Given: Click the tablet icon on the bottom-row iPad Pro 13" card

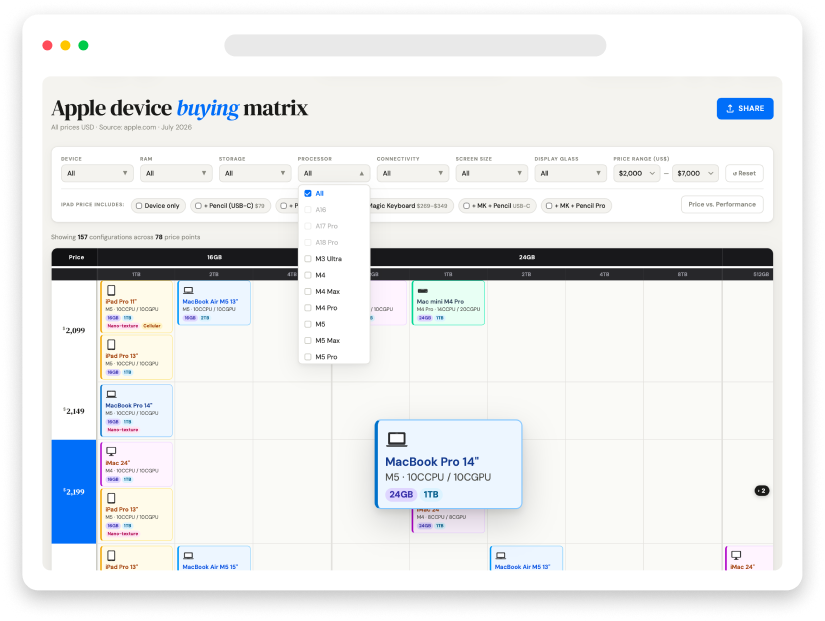Looking at the screenshot, I should click(111, 556).
